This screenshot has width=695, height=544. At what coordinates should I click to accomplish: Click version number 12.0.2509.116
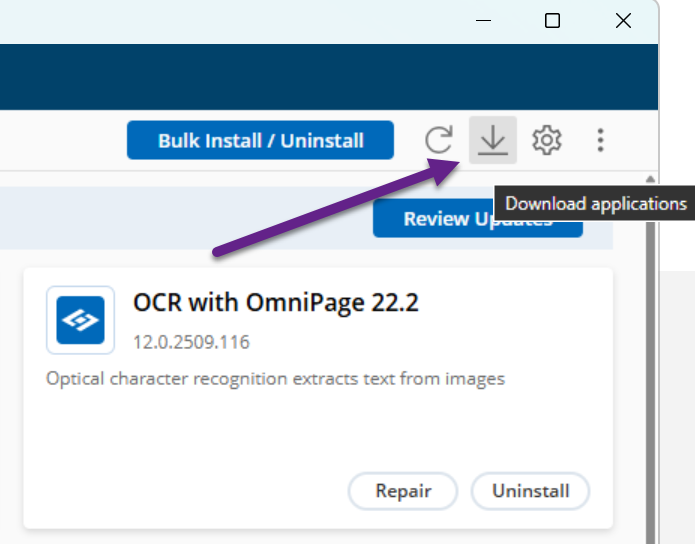click(191, 342)
